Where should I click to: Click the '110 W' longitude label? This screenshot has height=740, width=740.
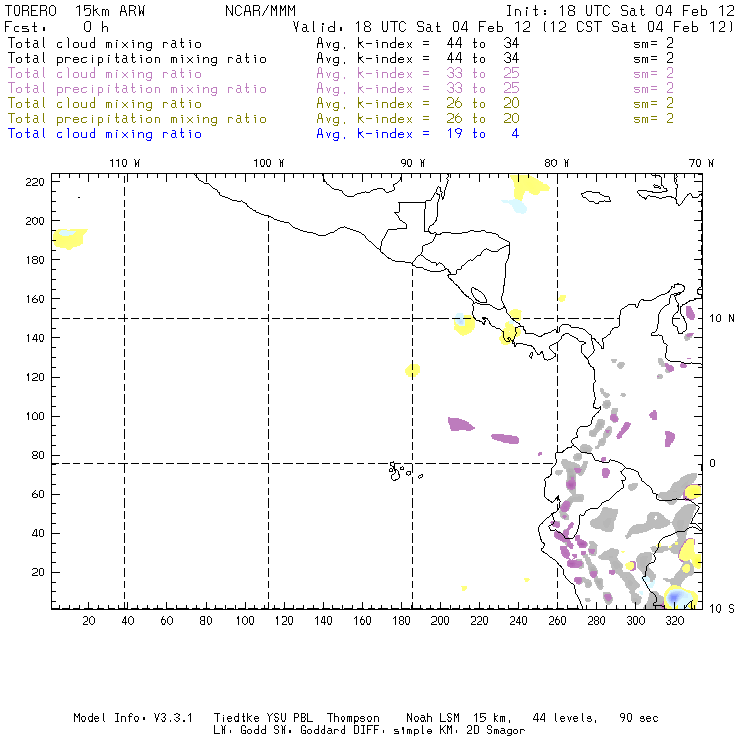pyautogui.click(x=125, y=163)
